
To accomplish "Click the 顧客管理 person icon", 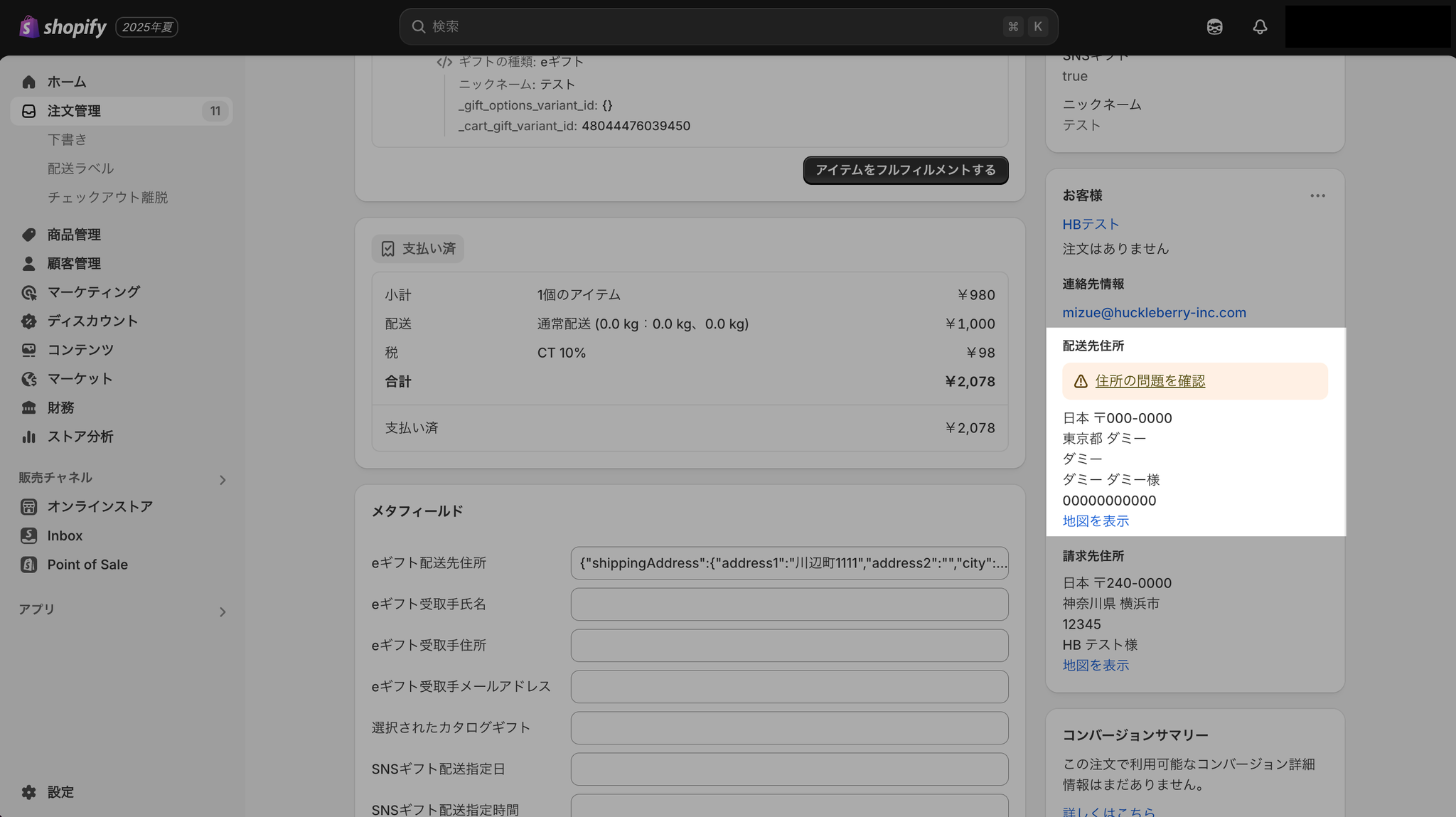I will tap(28, 264).
